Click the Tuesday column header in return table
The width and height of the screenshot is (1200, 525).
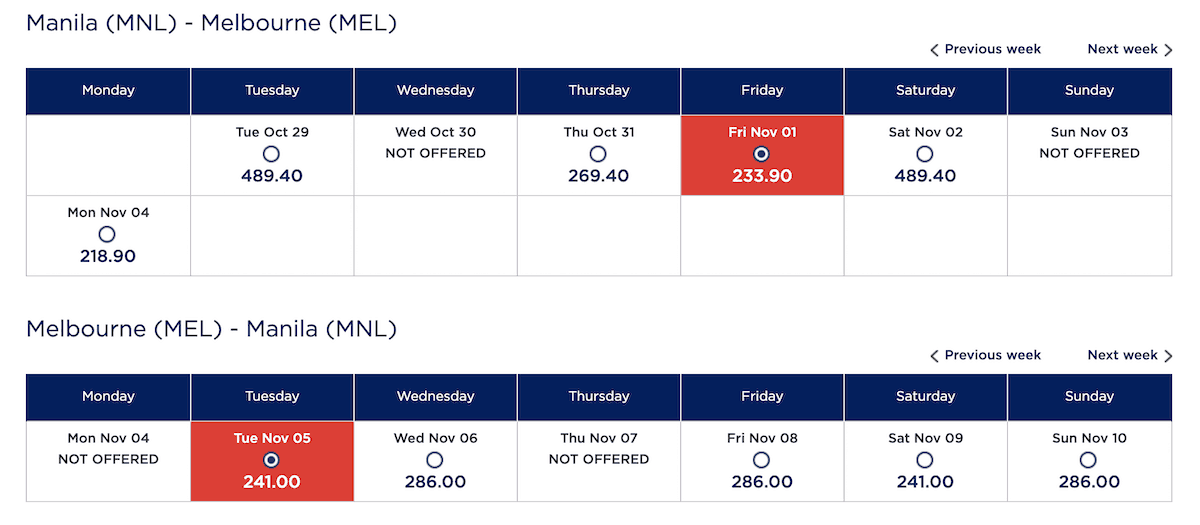tap(272, 396)
